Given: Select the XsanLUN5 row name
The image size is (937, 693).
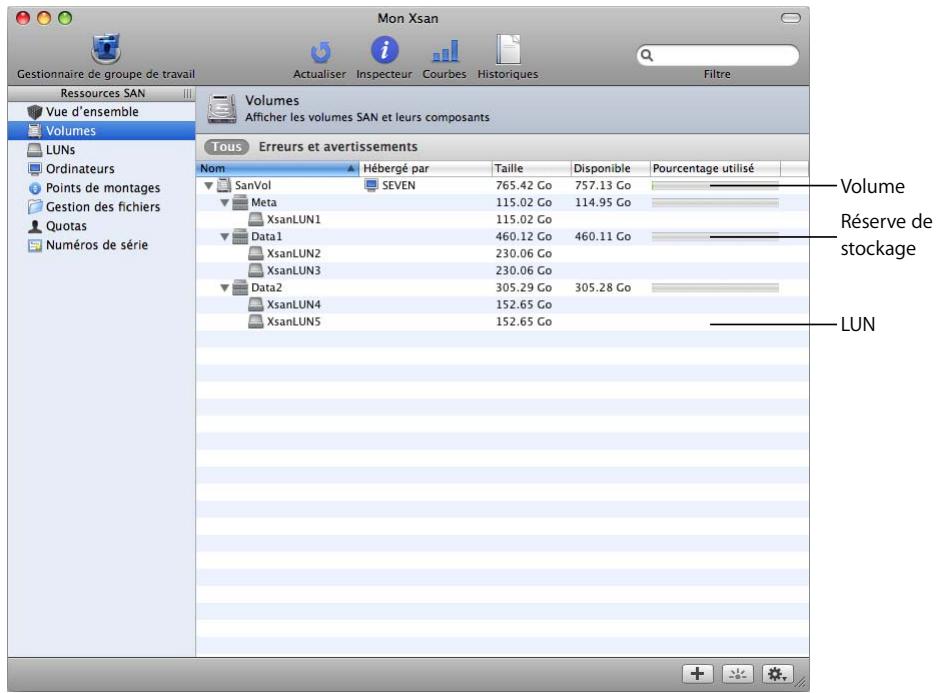Looking at the screenshot, I should point(293,322).
